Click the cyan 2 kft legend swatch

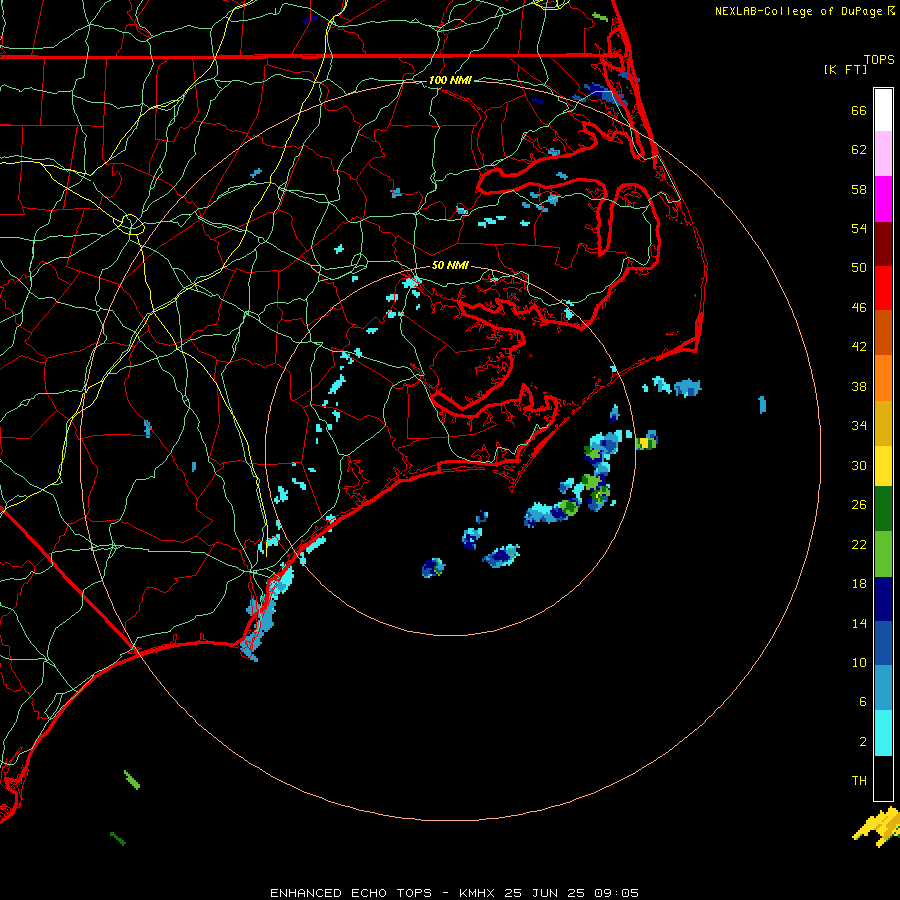(883, 733)
